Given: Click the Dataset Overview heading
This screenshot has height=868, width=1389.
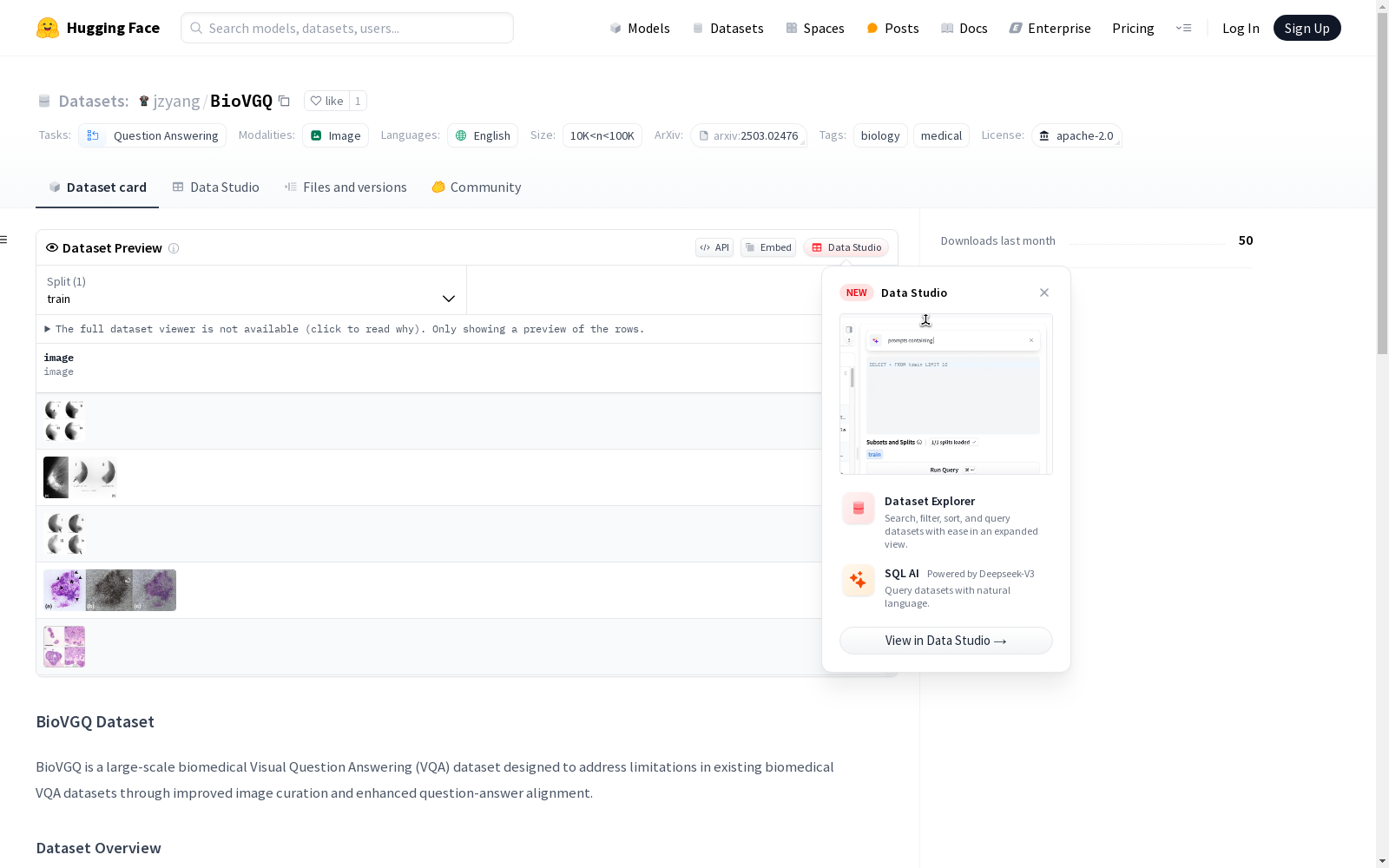Looking at the screenshot, I should click(x=99, y=848).
